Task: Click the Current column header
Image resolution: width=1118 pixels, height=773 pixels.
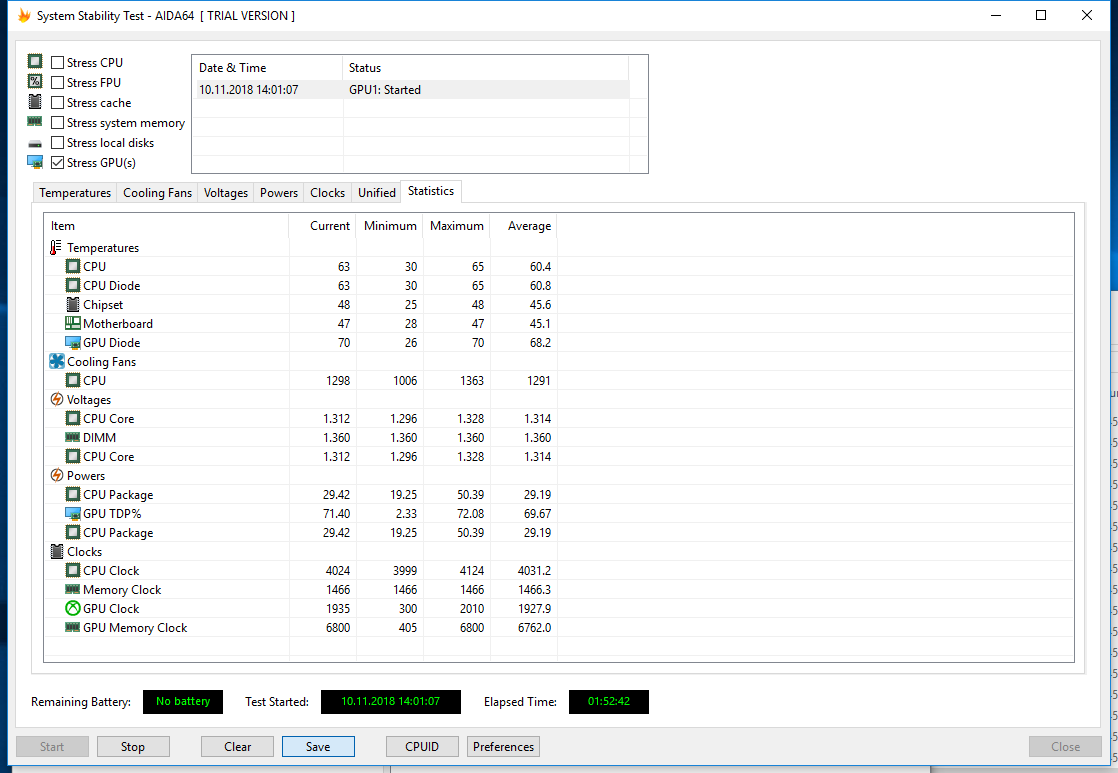Action: 322,225
